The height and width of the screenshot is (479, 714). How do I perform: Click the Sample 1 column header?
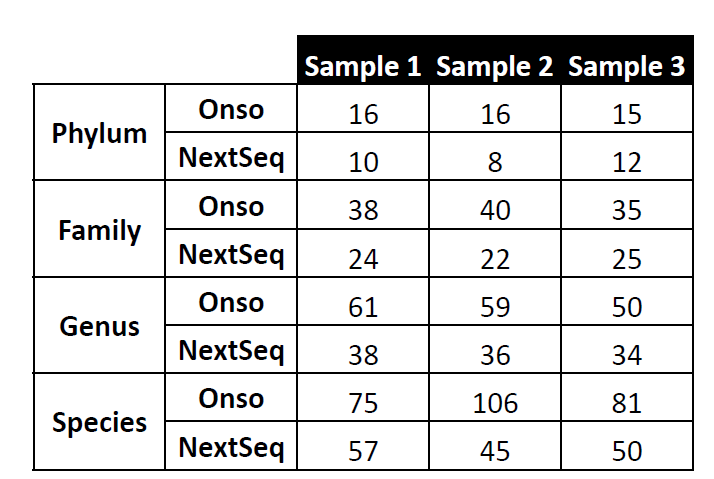[363, 67]
